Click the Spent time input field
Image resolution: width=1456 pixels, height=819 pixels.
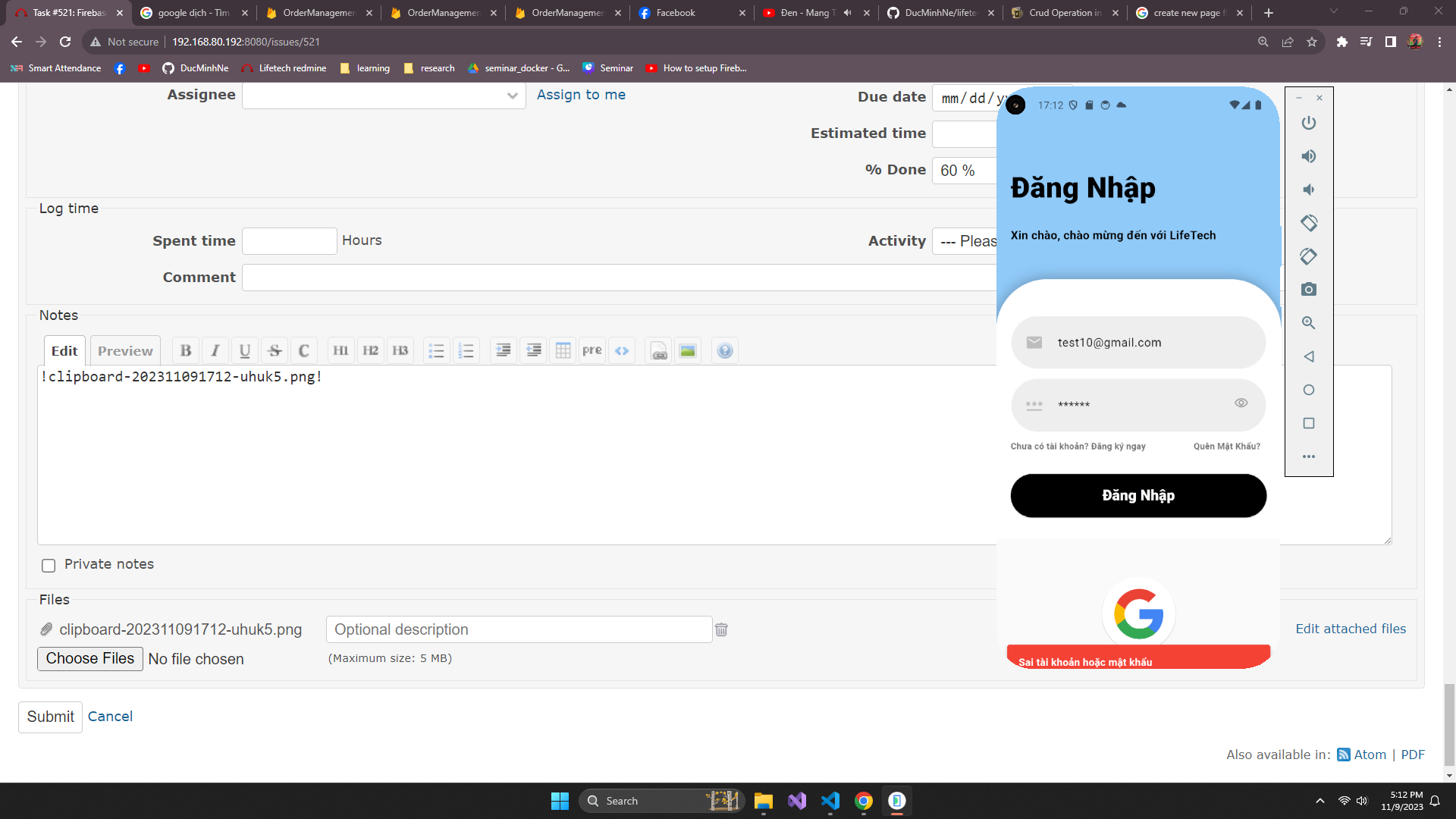coord(289,241)
